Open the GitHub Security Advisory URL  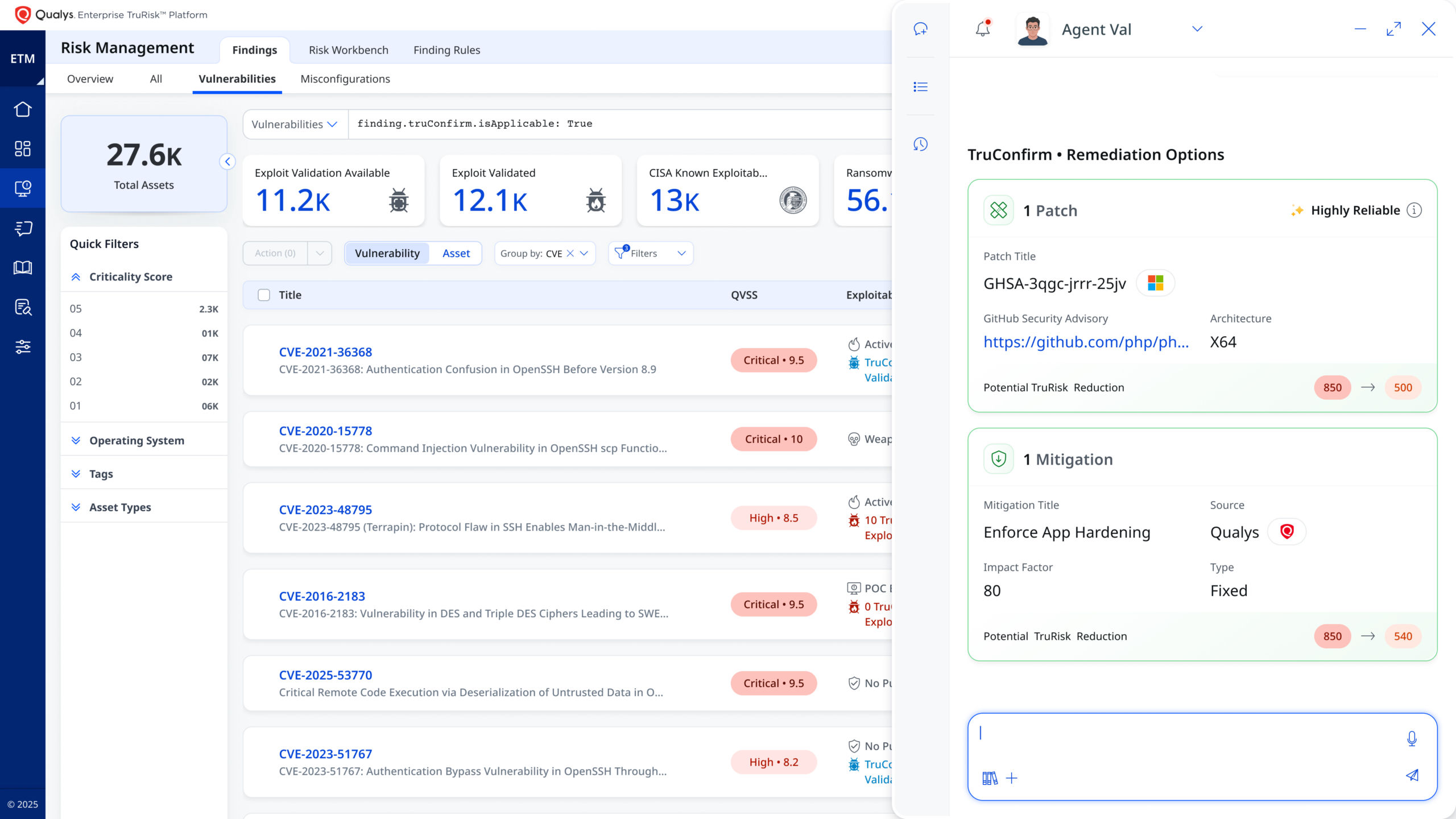1086,342
